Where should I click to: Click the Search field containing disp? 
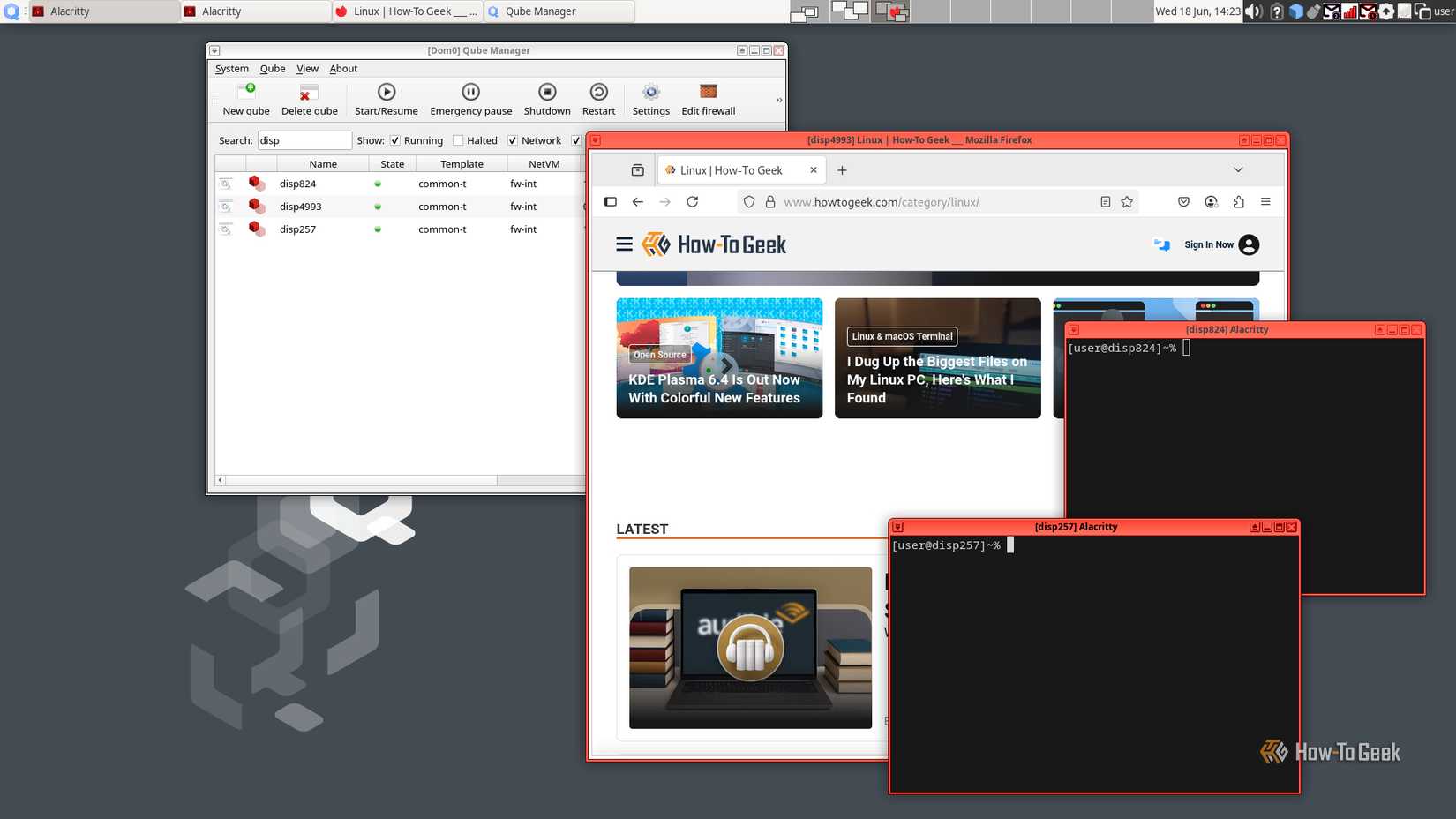pyautogui.click(x=304, y=139)
